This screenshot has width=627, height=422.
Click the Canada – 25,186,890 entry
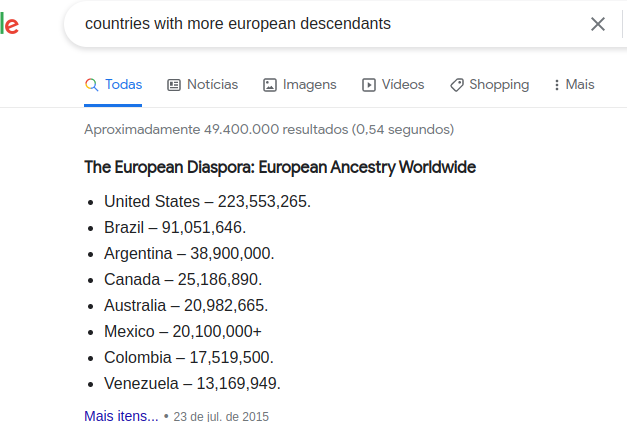(183, 279)
